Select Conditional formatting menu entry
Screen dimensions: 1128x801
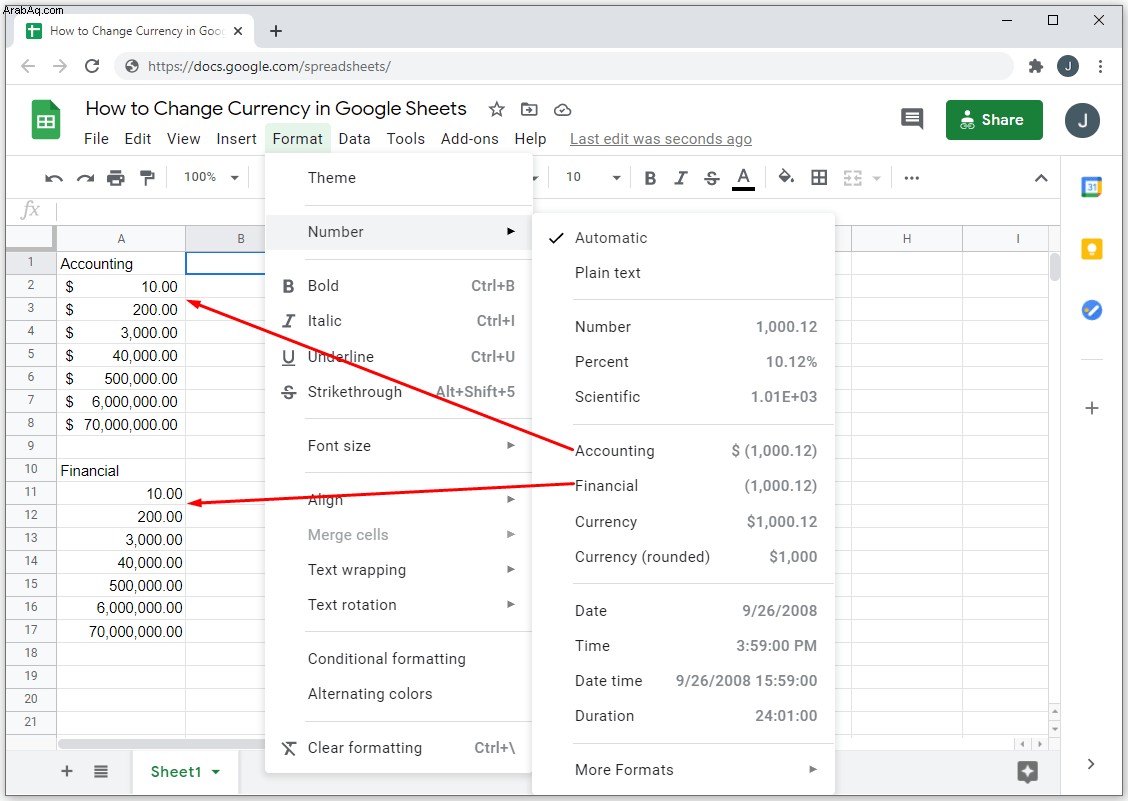pos(399,659)
